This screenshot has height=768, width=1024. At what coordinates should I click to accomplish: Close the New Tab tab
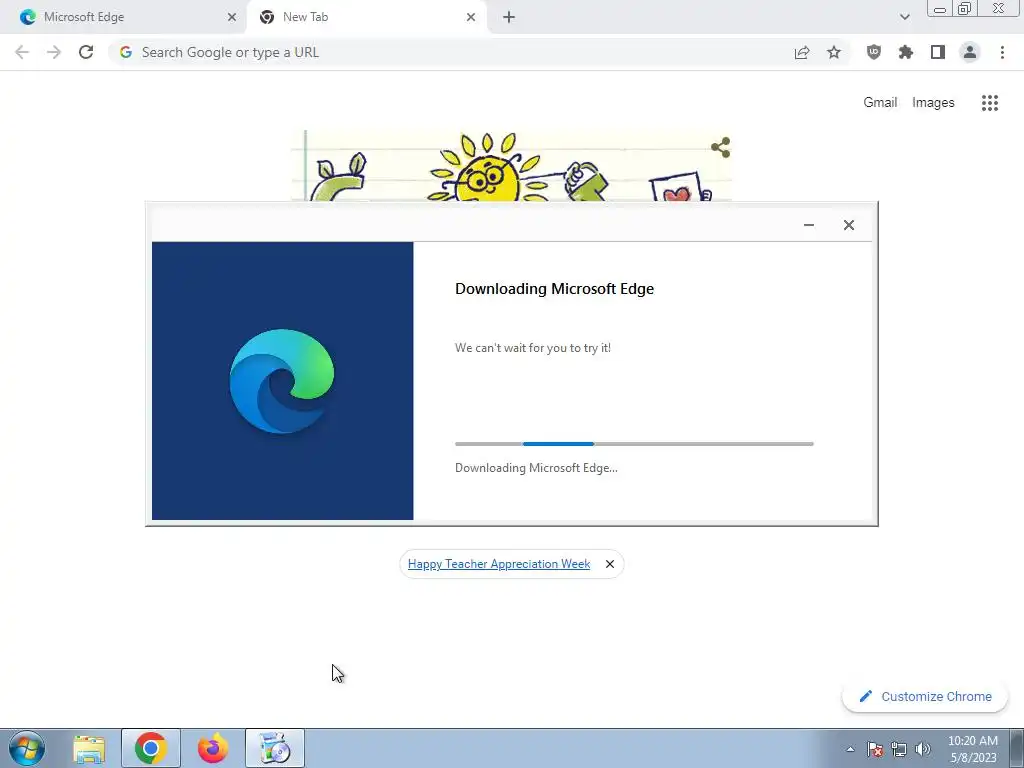pyautogui.click(x=471, y=17)
